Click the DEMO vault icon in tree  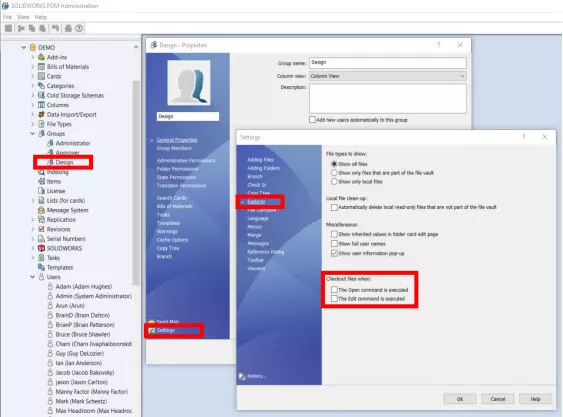click(33, 47)
